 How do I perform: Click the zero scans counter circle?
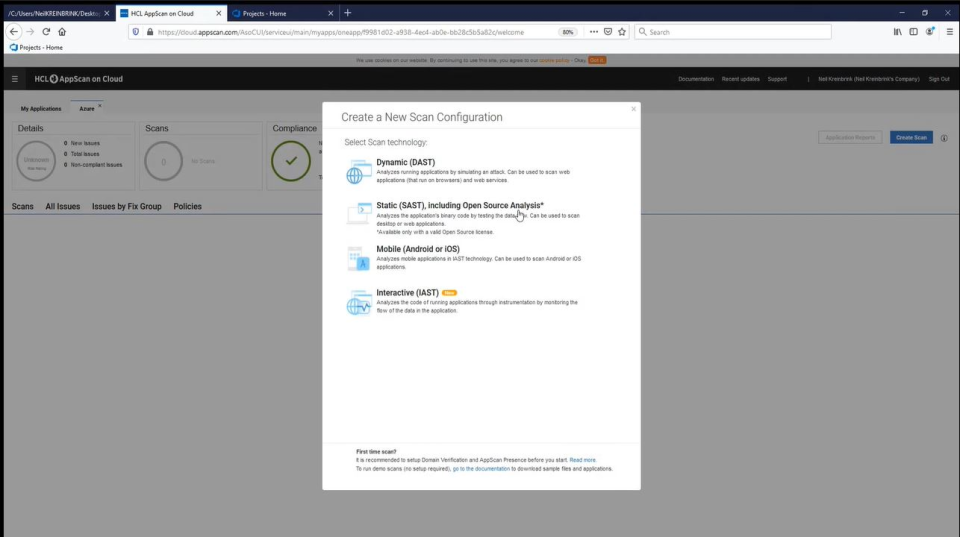pyautogui.click(x=163, y=162)
